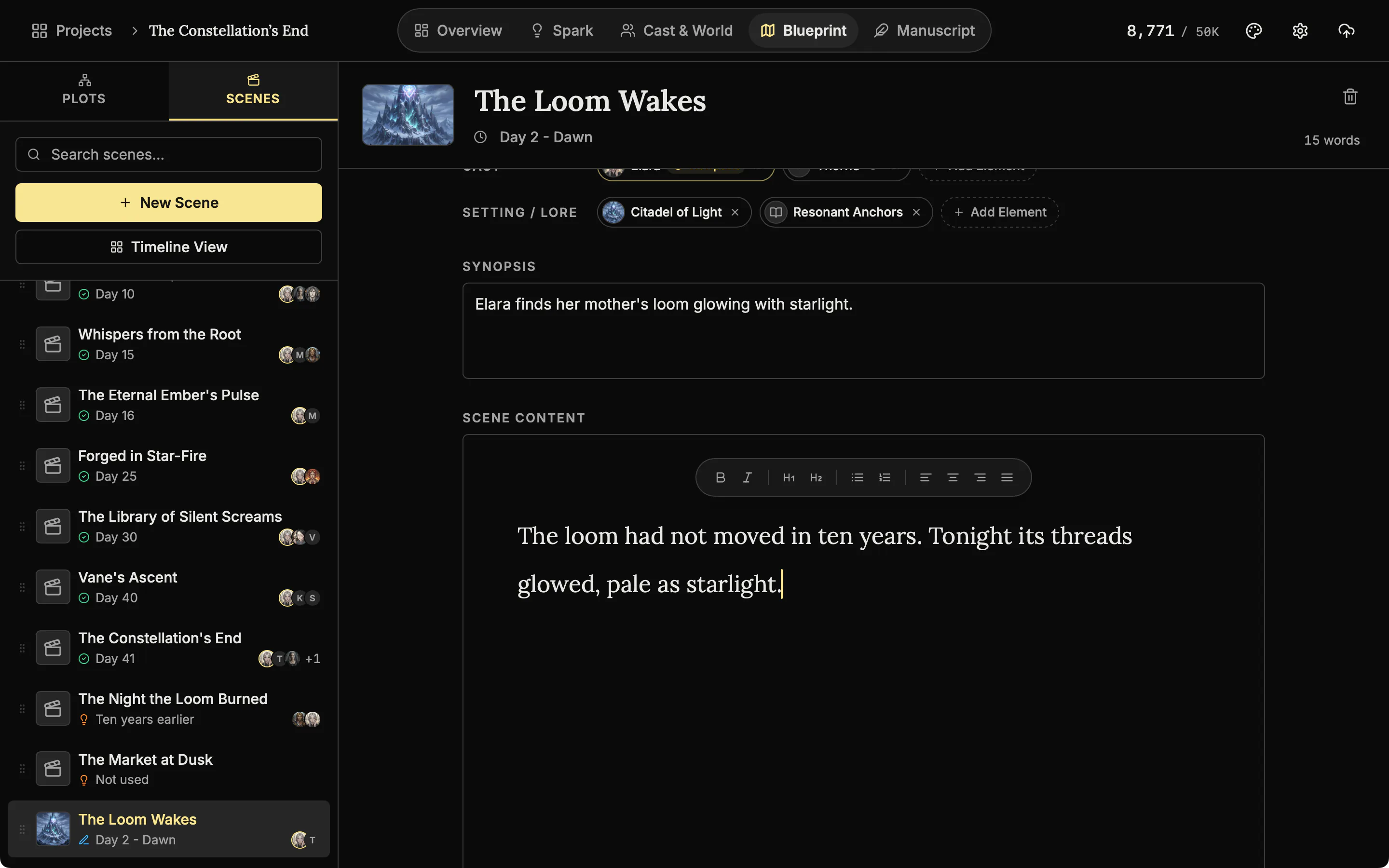Open the theme palette icon
This screenshot has height=868, width=1389.
(x=1253, y=30)
